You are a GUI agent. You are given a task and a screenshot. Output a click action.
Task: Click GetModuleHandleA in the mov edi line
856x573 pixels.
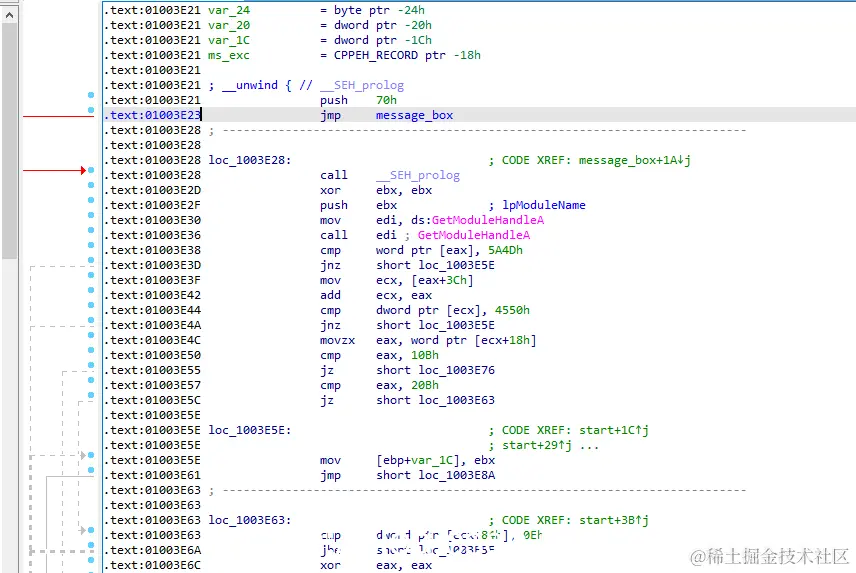click(x=488, y=220)
